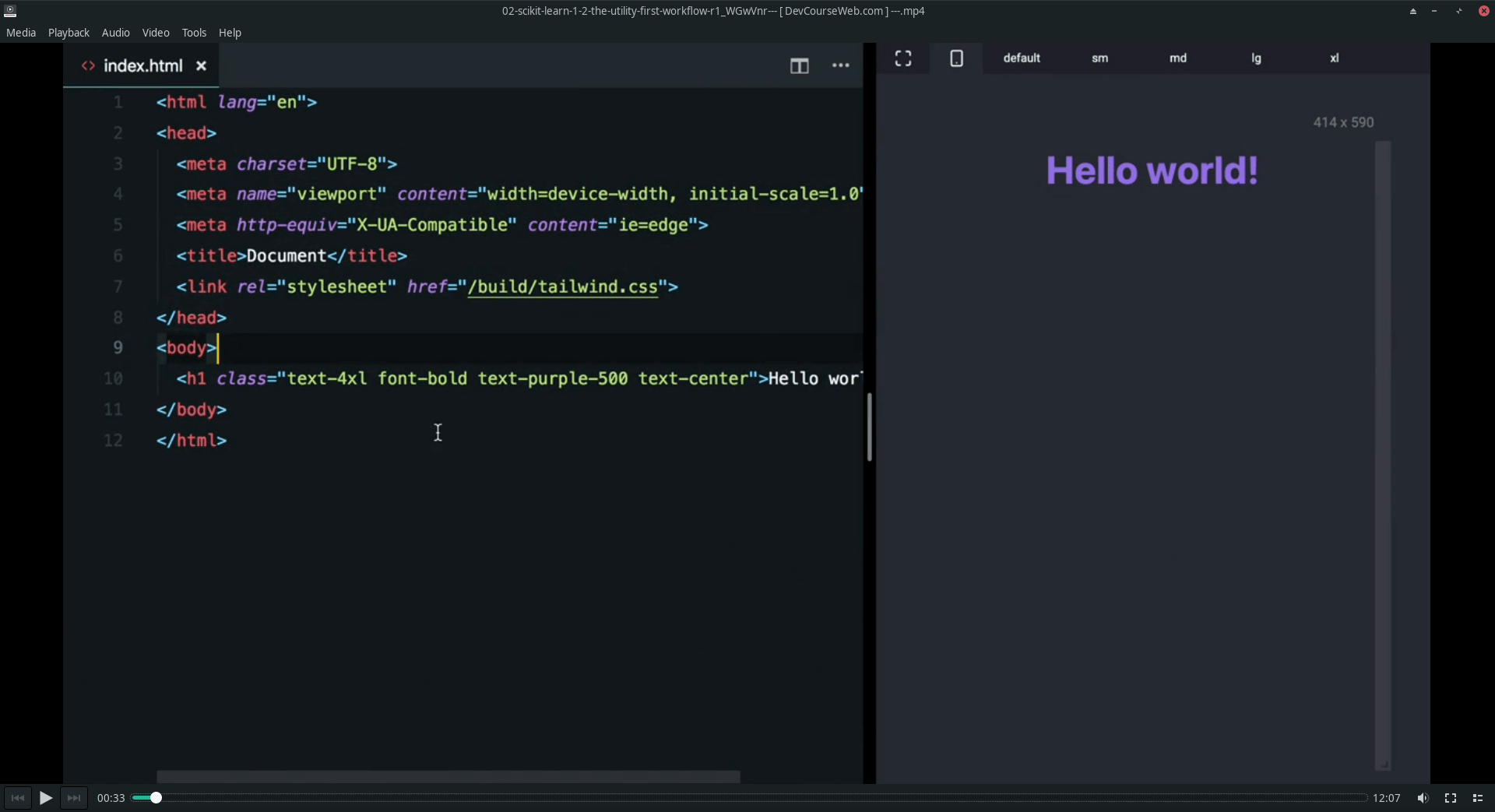
Task: Place cursor on the closing head tag
Action: pos(192,318)
